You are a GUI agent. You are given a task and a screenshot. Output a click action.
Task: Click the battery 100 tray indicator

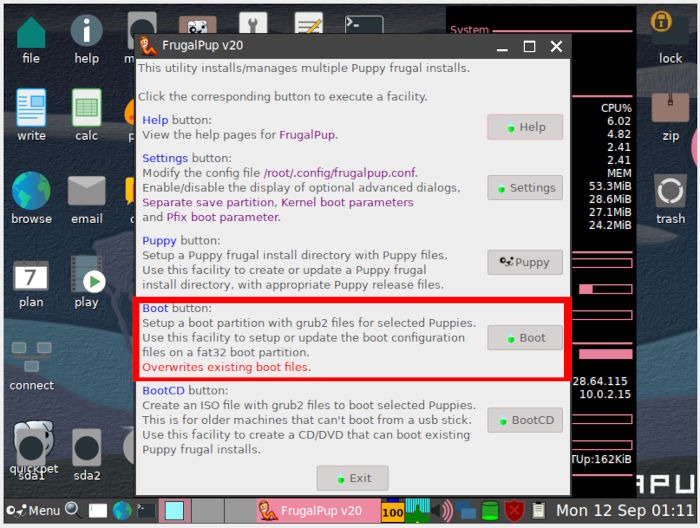[x=392, y=511]
